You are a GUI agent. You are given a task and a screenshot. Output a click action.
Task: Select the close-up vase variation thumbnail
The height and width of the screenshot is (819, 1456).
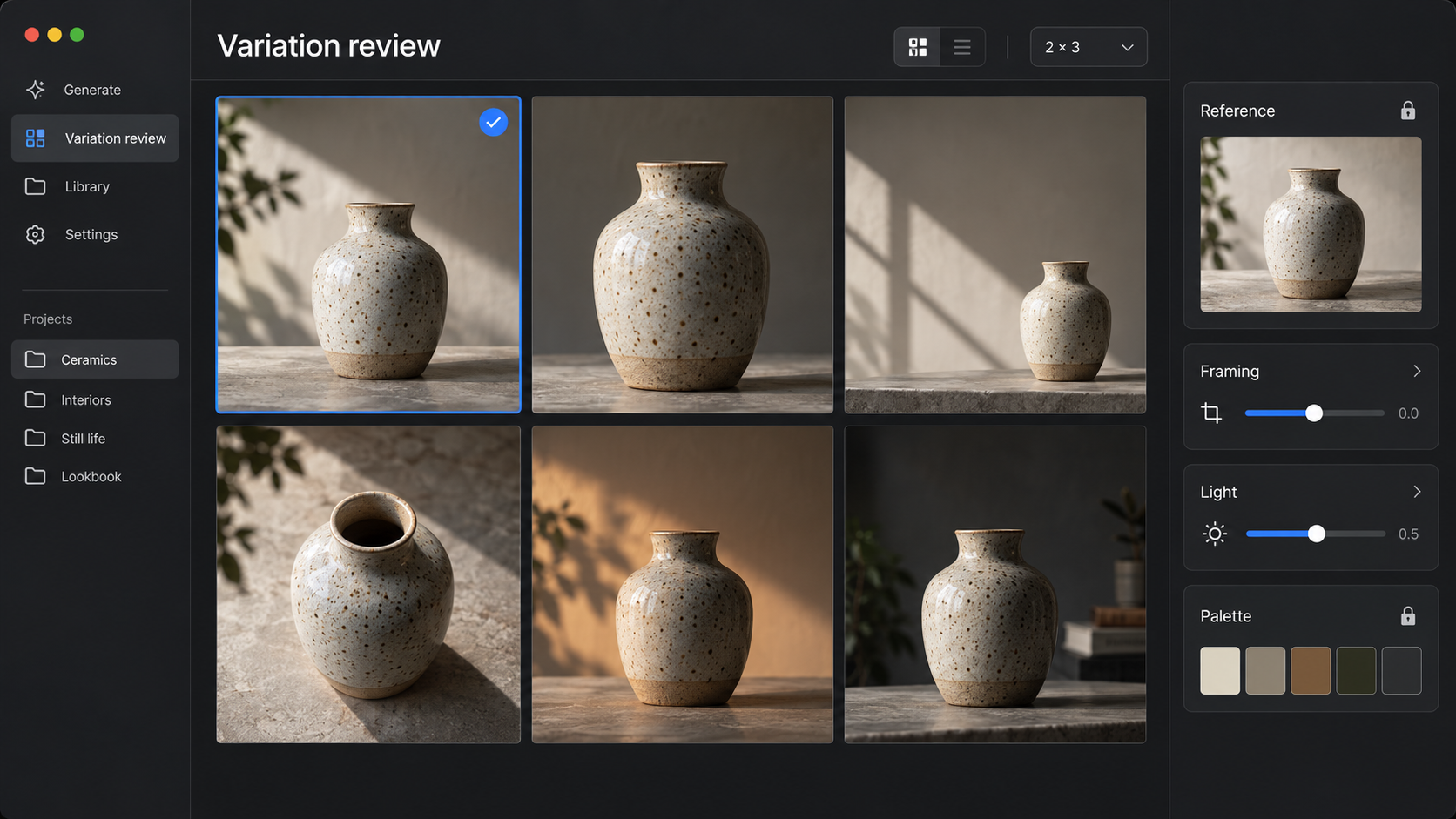click(683, 254)
